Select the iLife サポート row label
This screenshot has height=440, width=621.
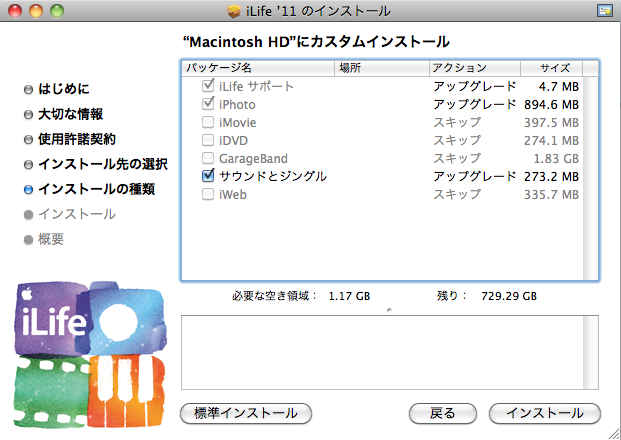tap(256, 86)
